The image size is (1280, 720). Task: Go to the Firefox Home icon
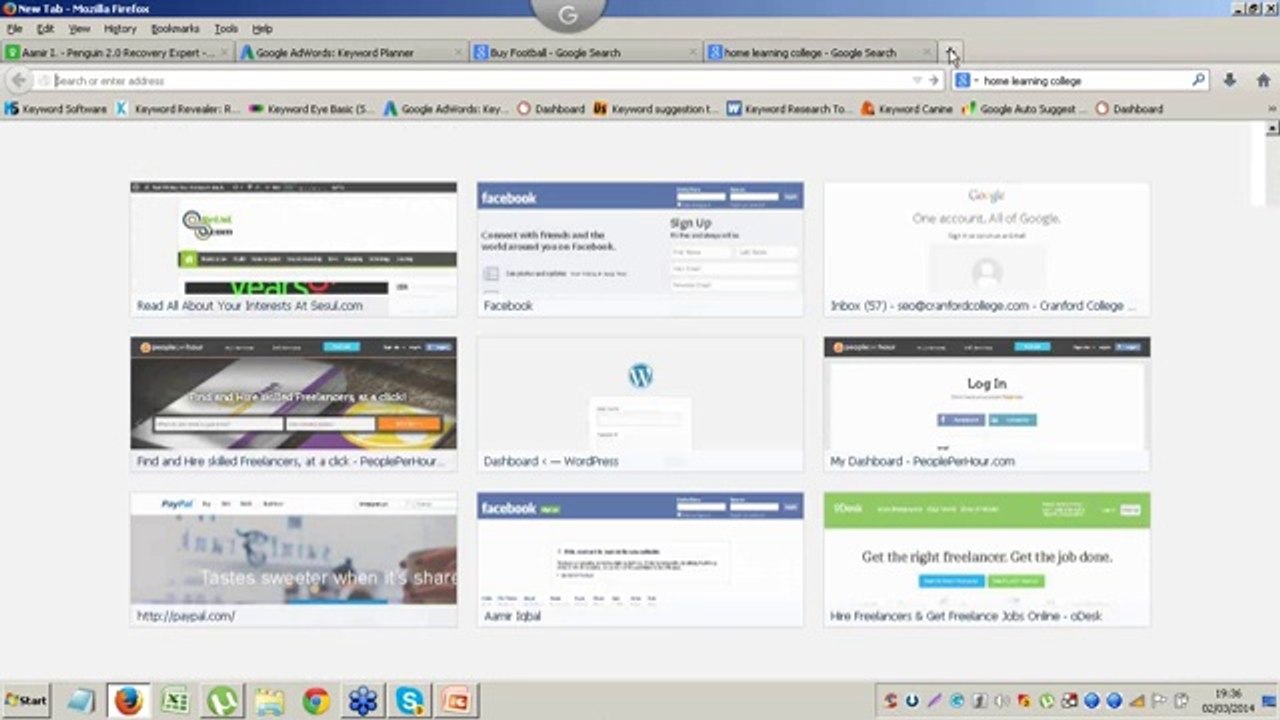point(1263,80)
